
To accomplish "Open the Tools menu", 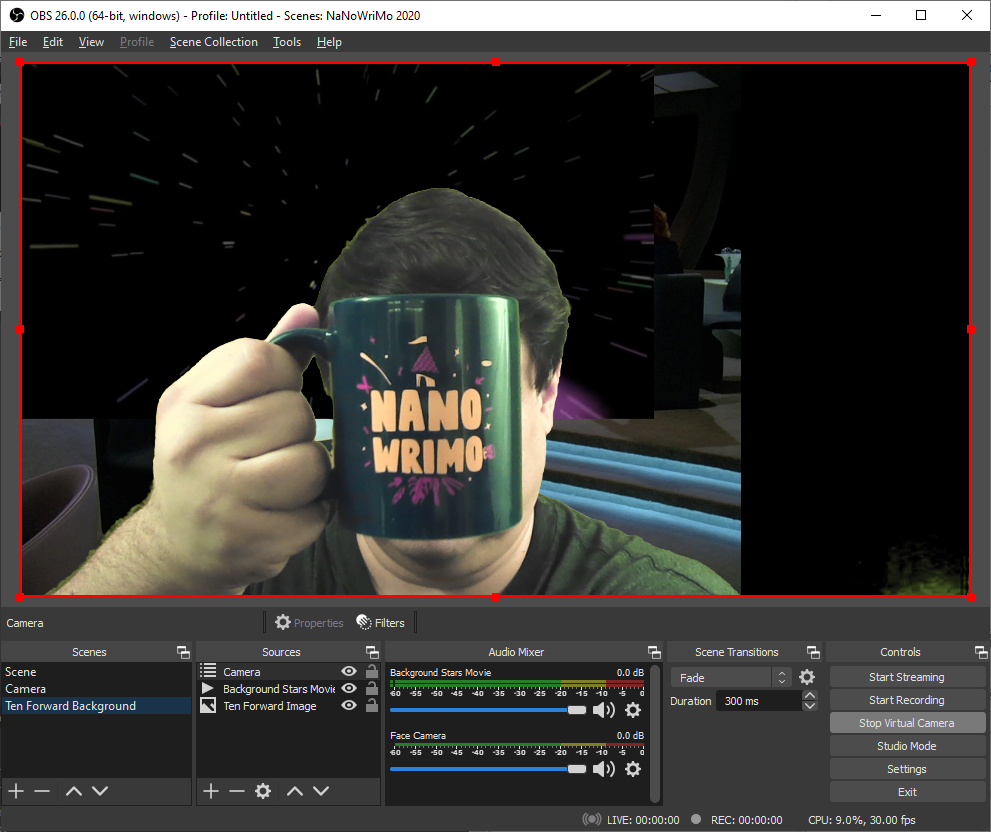I will [x=286, y=42].
